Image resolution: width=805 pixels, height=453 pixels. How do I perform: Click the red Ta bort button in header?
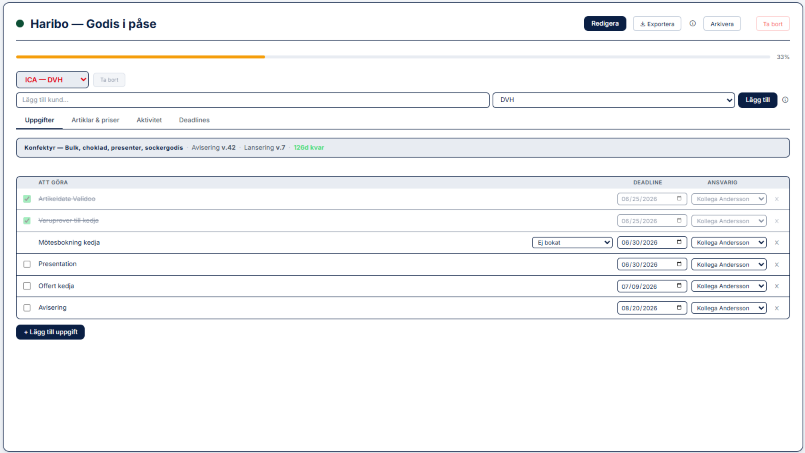(x=773, y=24)
